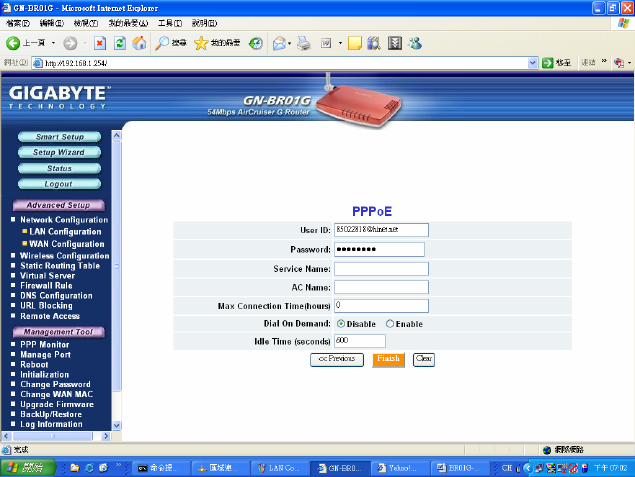Expand the address bar history dropdown
This screenshot has width=635, height=477.
[x=533, y=63]
